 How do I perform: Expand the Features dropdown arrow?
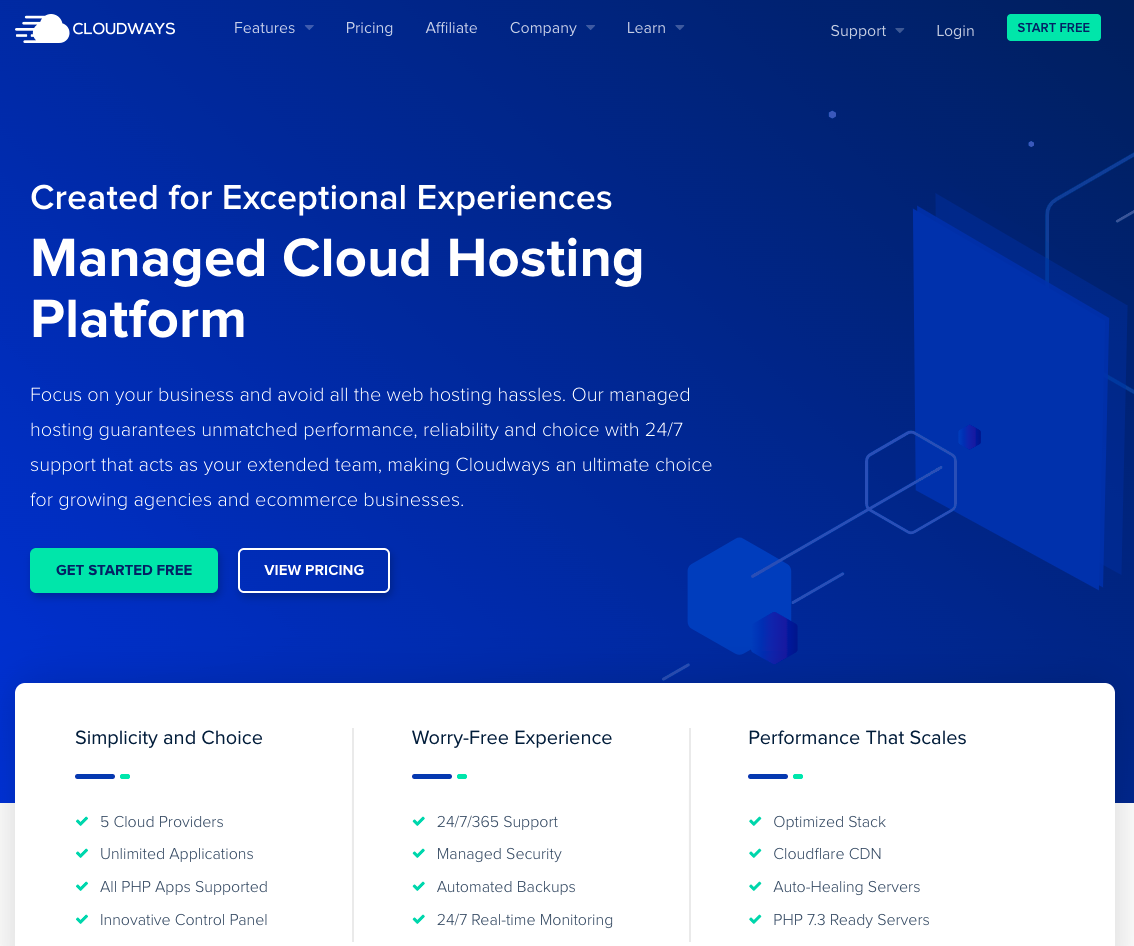point(310,28)
